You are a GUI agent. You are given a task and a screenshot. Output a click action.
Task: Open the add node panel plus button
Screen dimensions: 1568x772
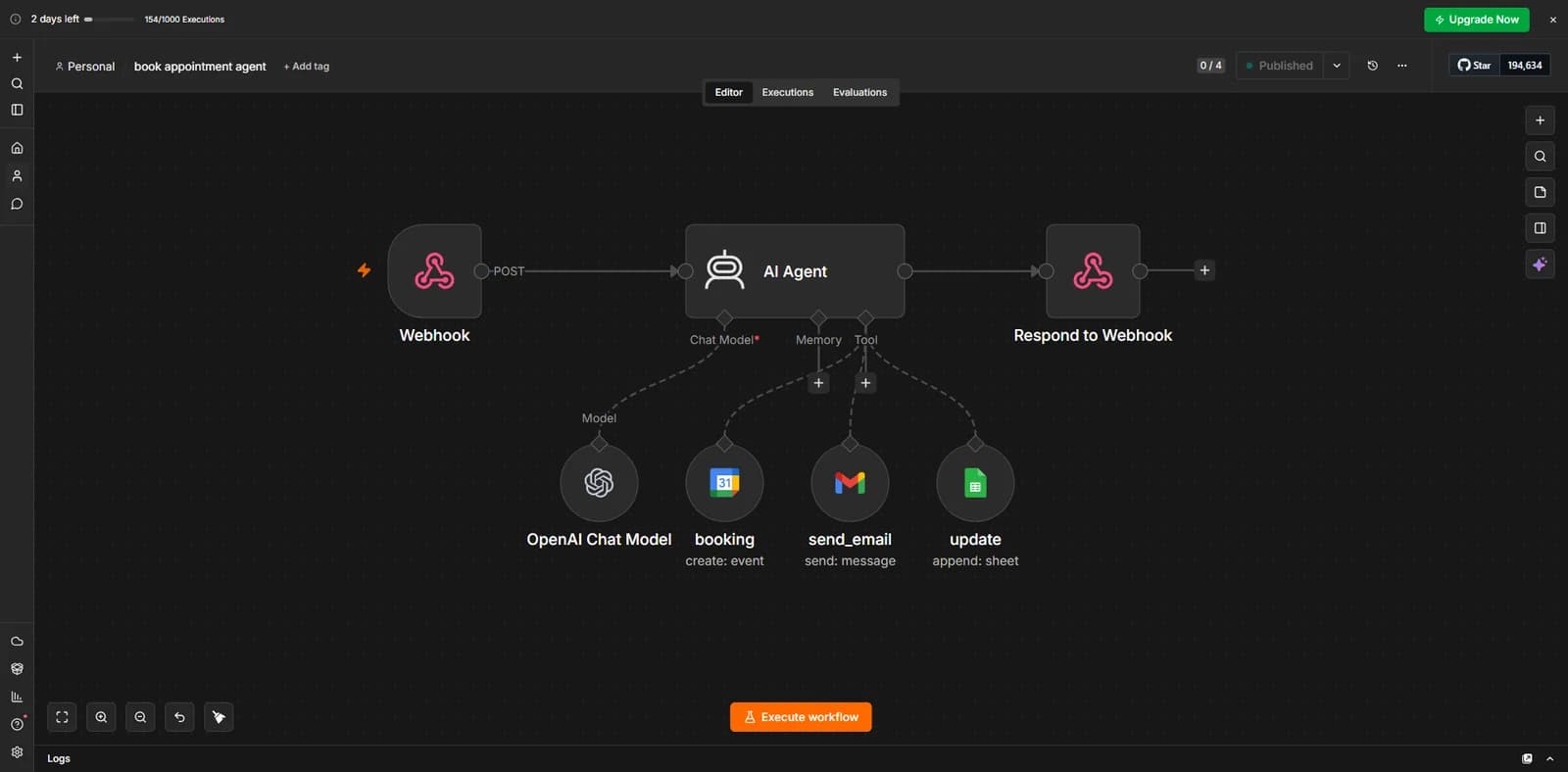click(x=1540, y=121)
